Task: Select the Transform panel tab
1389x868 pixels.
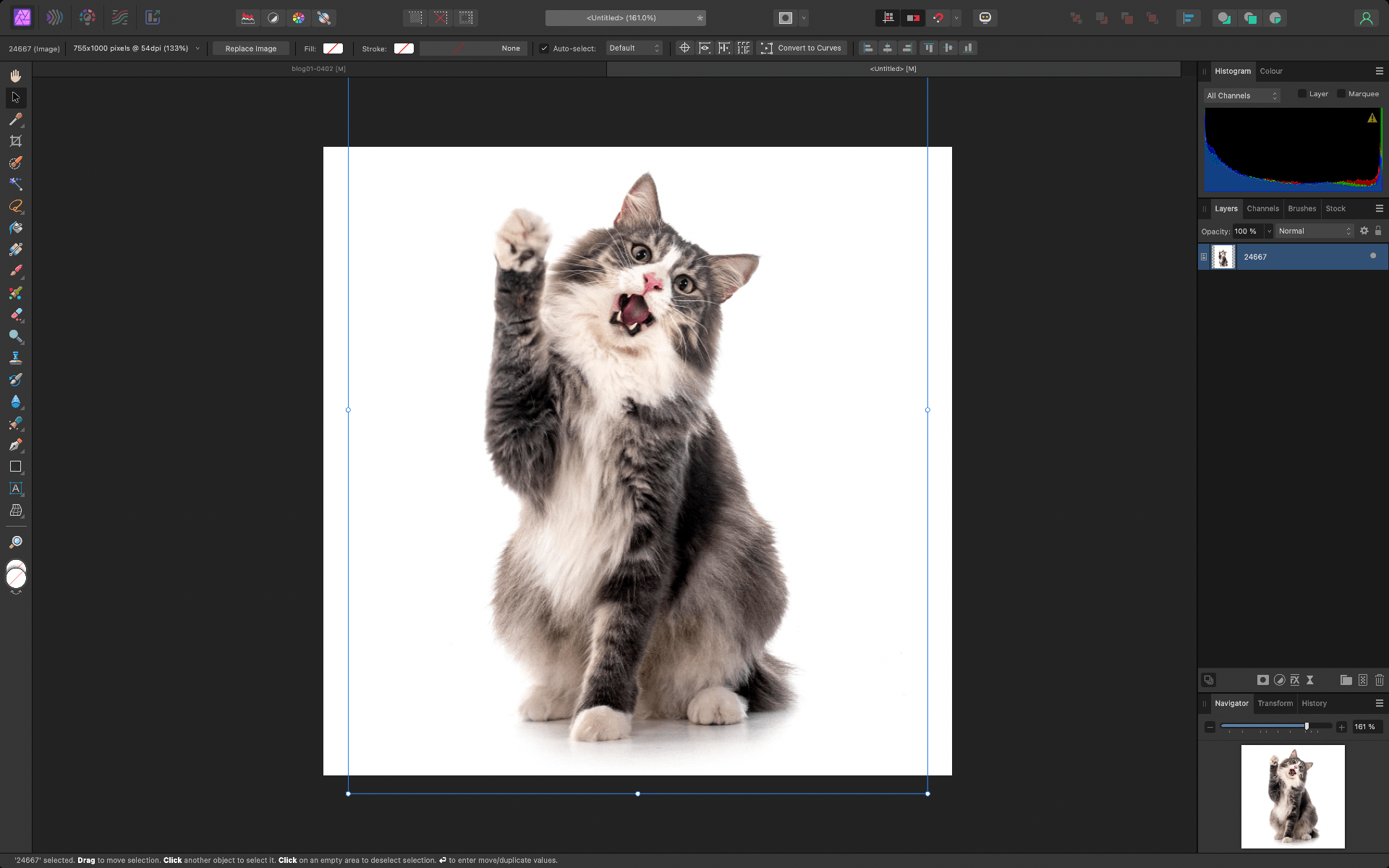Action: point(1275,703)
